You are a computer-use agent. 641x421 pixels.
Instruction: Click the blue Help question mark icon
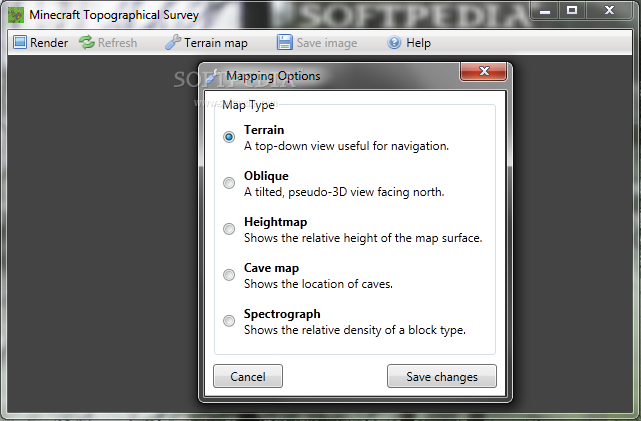coord(394,43)
